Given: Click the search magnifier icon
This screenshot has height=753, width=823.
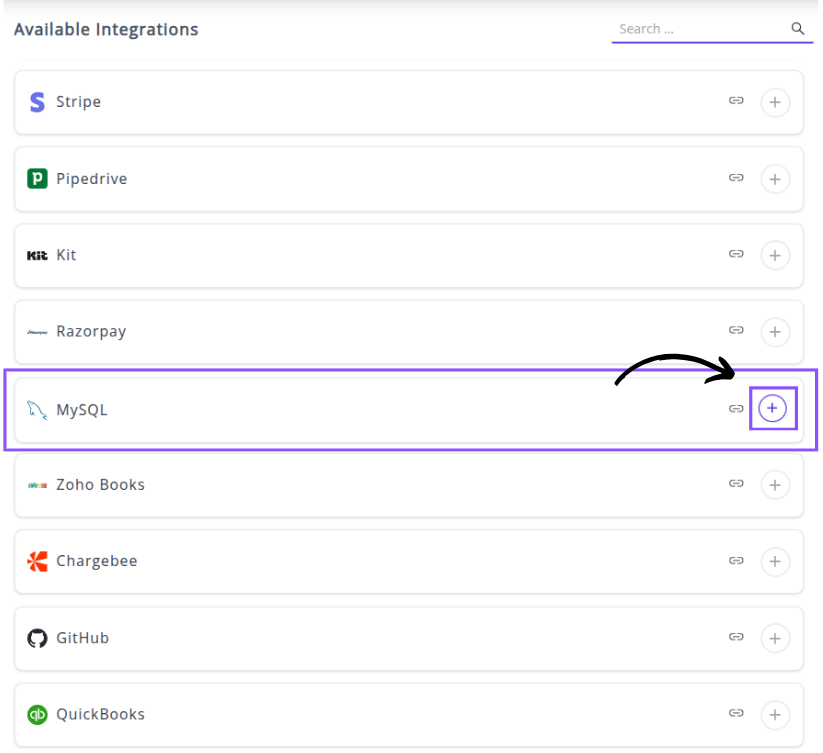Looking at the screenshot, I should click(798, 29).
